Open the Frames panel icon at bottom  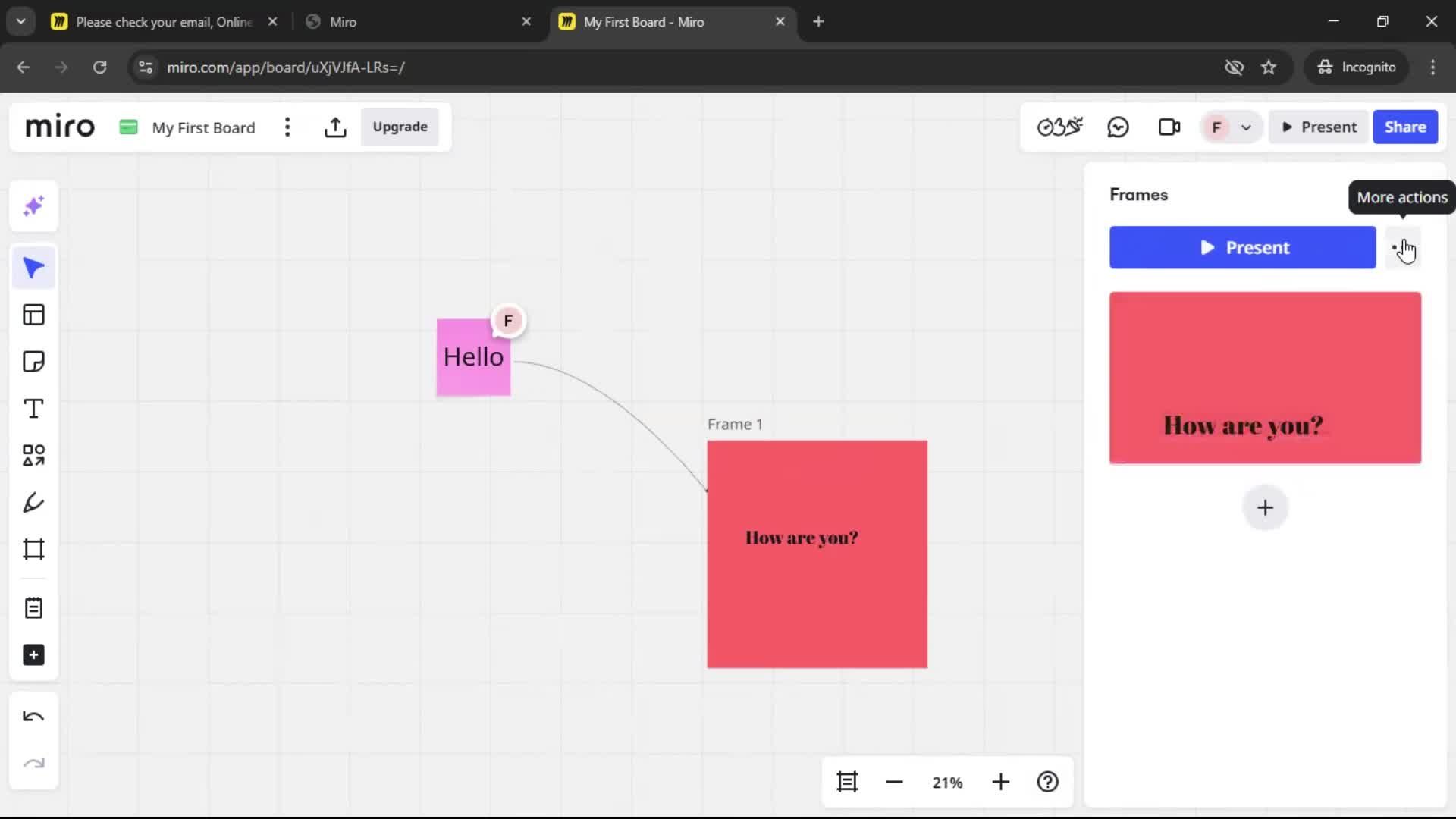(847, 782)
